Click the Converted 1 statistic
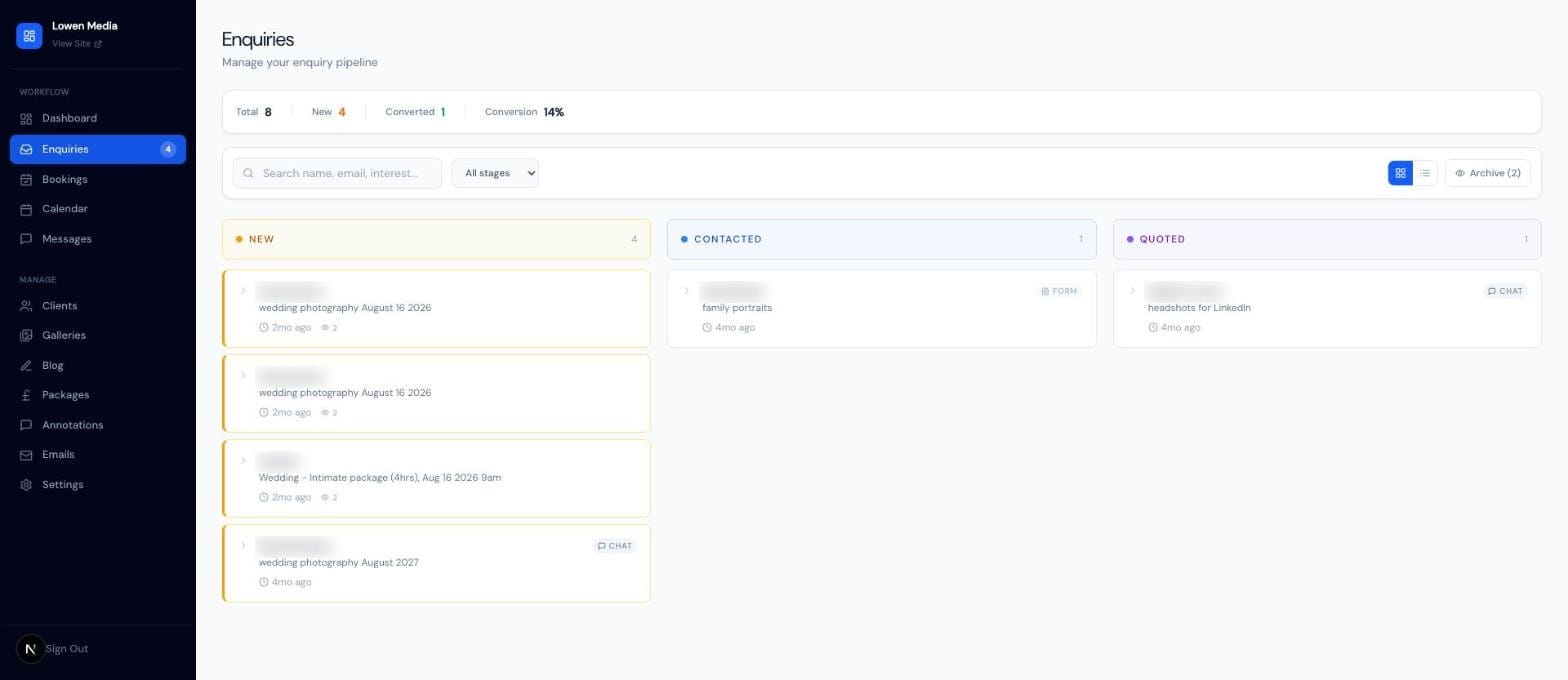This screenshot has height=680, width=1568. point(415,112)
